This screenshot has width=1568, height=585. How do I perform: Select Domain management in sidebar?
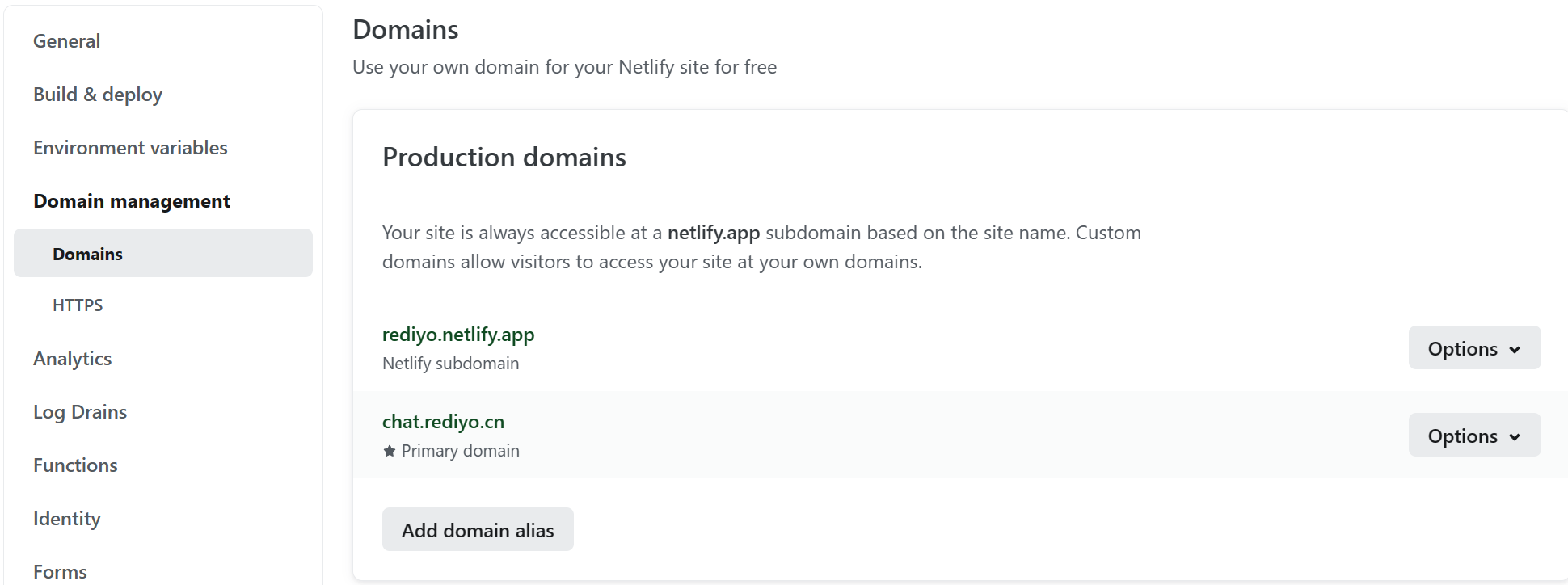132,201
